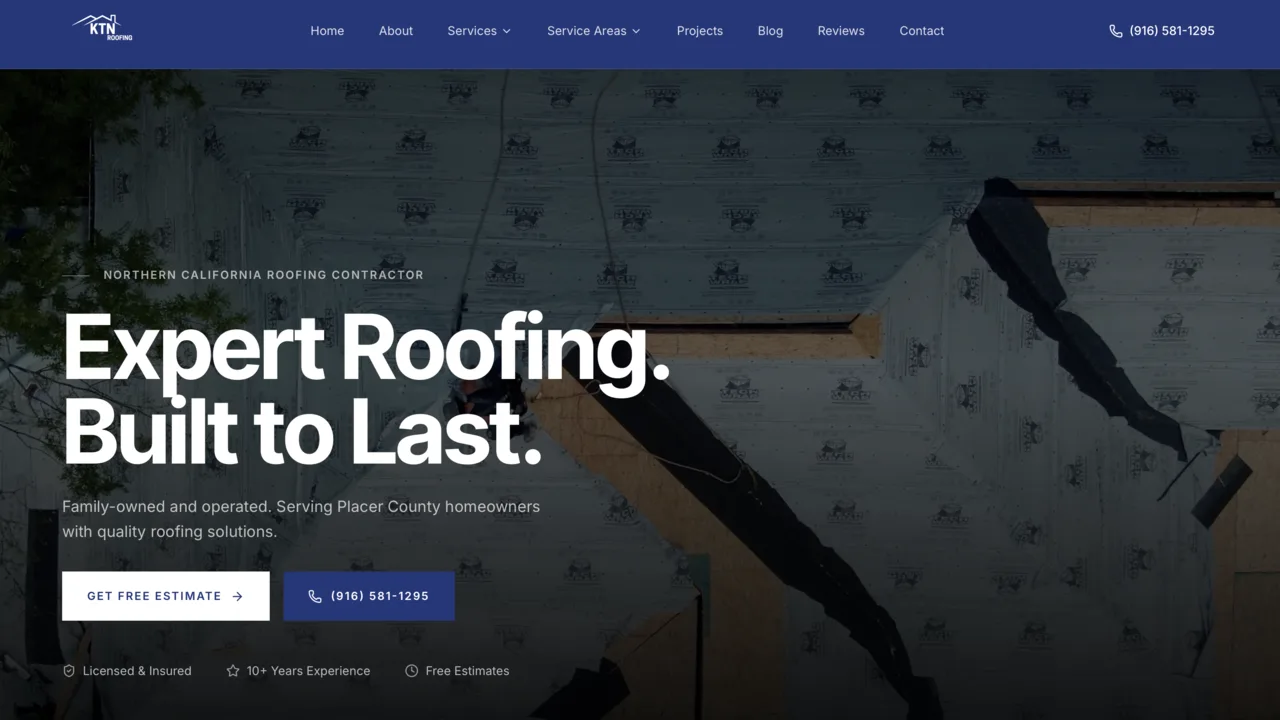Click the Free Estimates text

click(x=467, y=671)
